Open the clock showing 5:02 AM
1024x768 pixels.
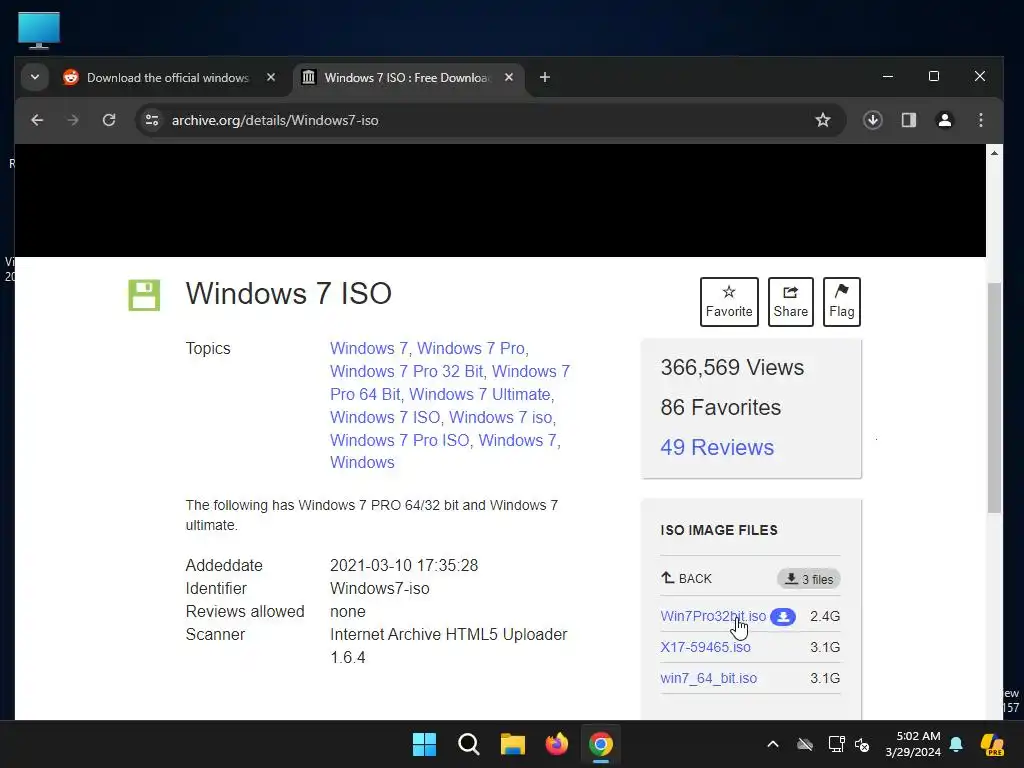click(913, 744)
